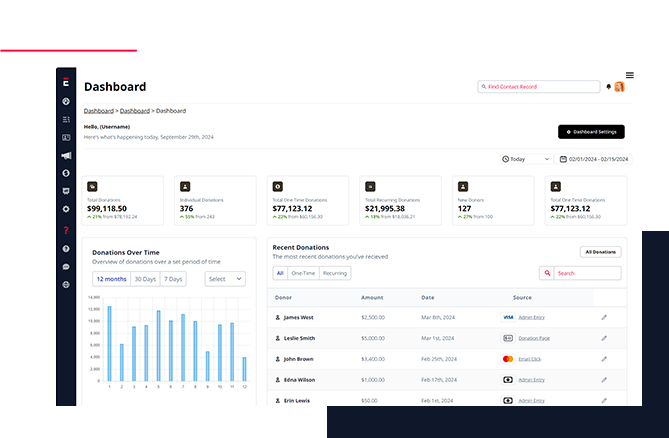The height and width of the screenshot is (438, 669).
Task: Open the gear icon in the sidebar
Action: [66, 209]
